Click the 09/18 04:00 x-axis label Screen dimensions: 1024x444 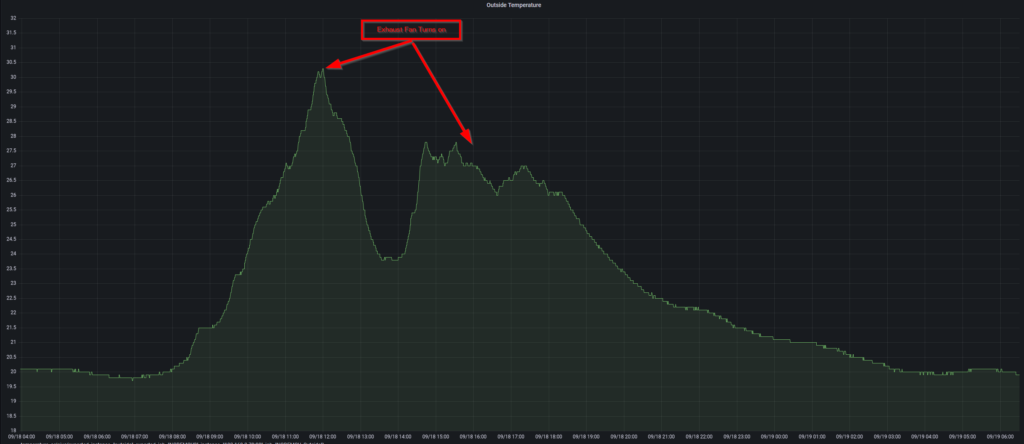pyautogui.click(x=21, y=436)
